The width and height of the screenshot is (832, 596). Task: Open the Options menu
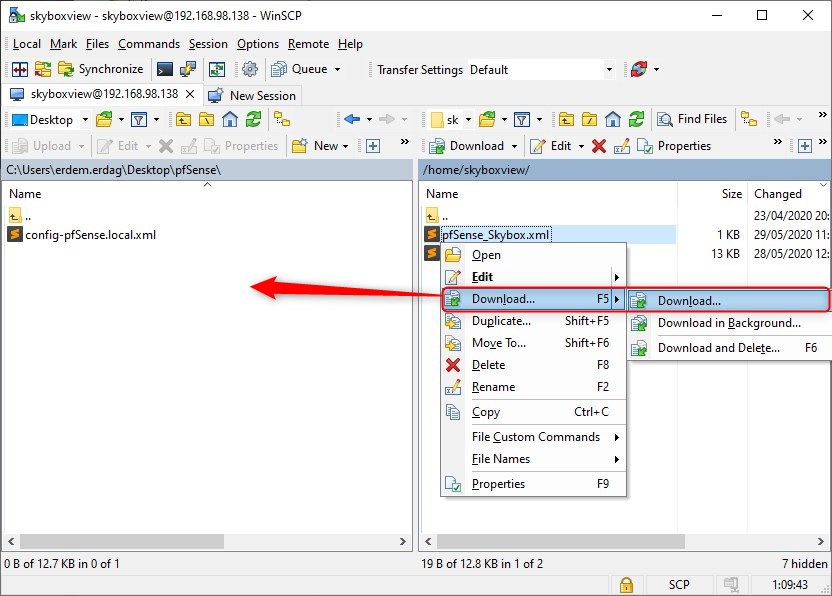[258, 44]
